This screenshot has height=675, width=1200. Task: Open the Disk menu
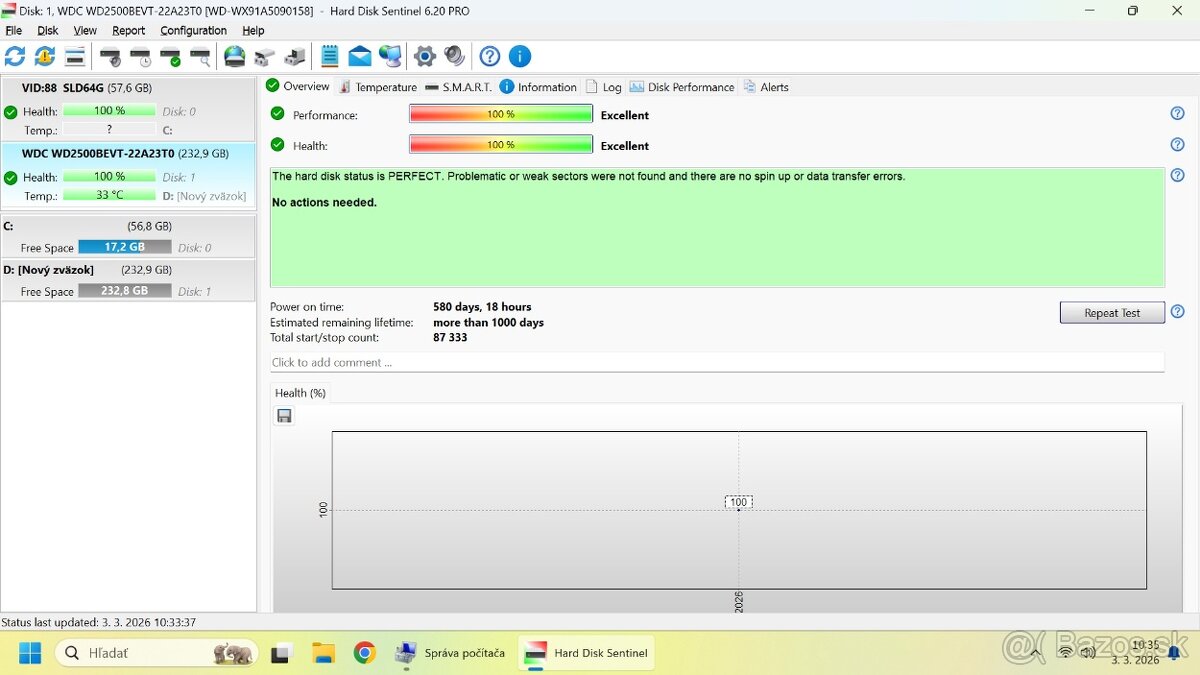(47, 30)
